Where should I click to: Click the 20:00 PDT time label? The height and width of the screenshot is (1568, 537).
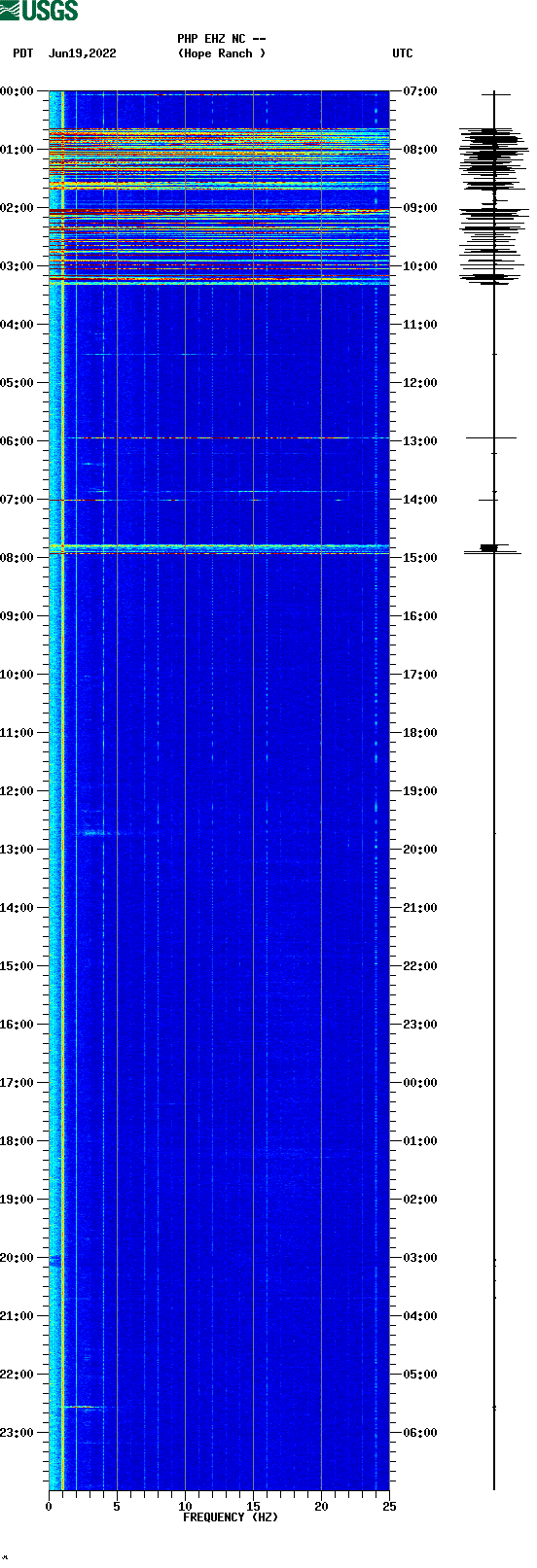click(18, 1258)
